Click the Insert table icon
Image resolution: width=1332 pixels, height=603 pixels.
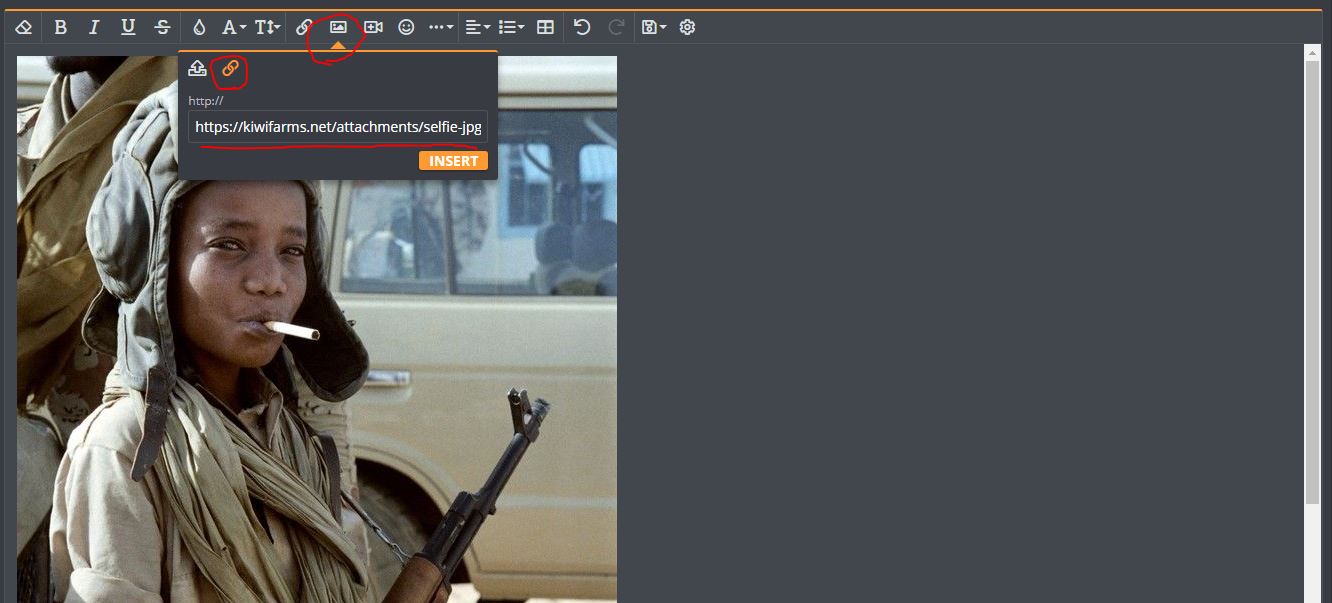[545, 28]
